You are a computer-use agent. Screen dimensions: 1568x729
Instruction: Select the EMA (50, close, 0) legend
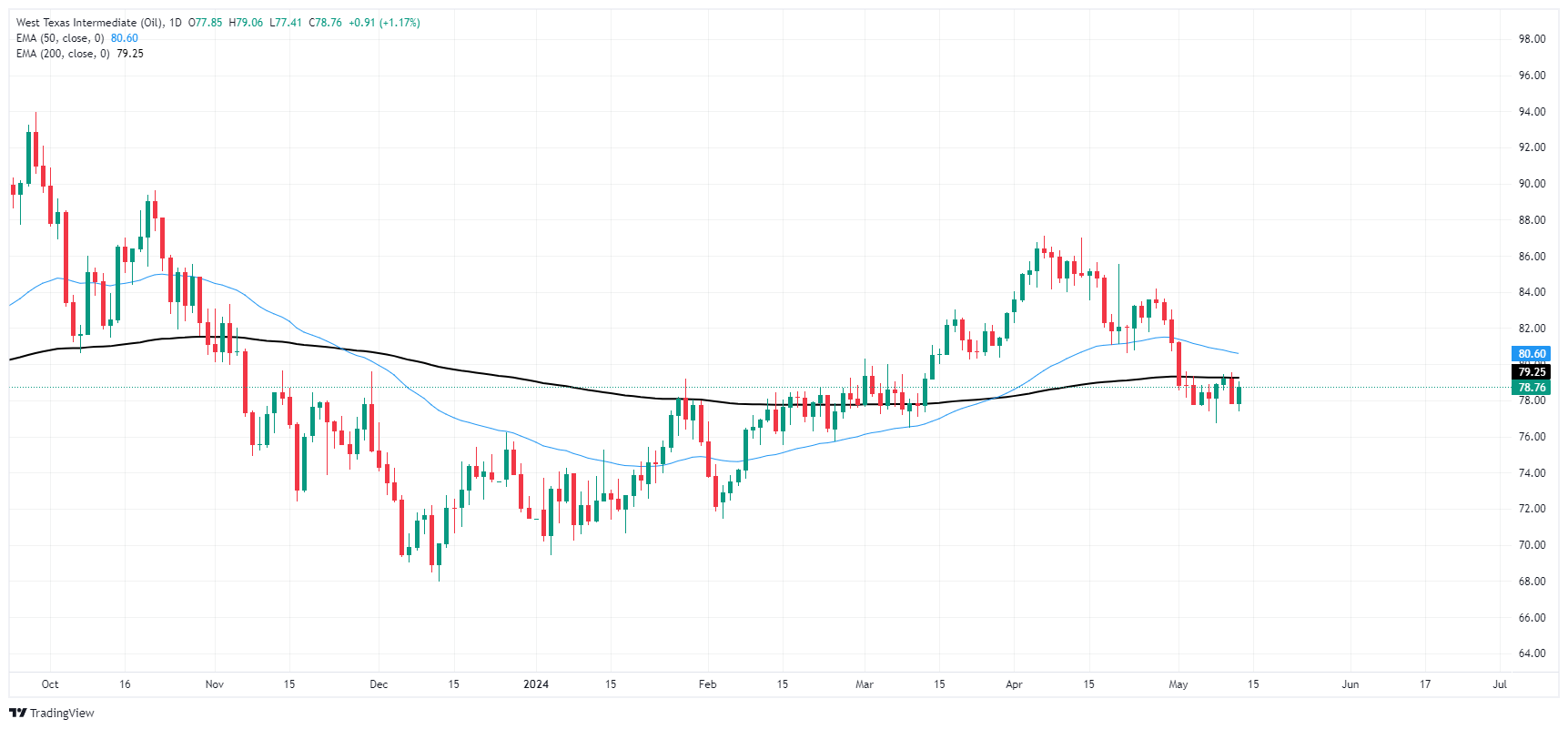(60, 38)
